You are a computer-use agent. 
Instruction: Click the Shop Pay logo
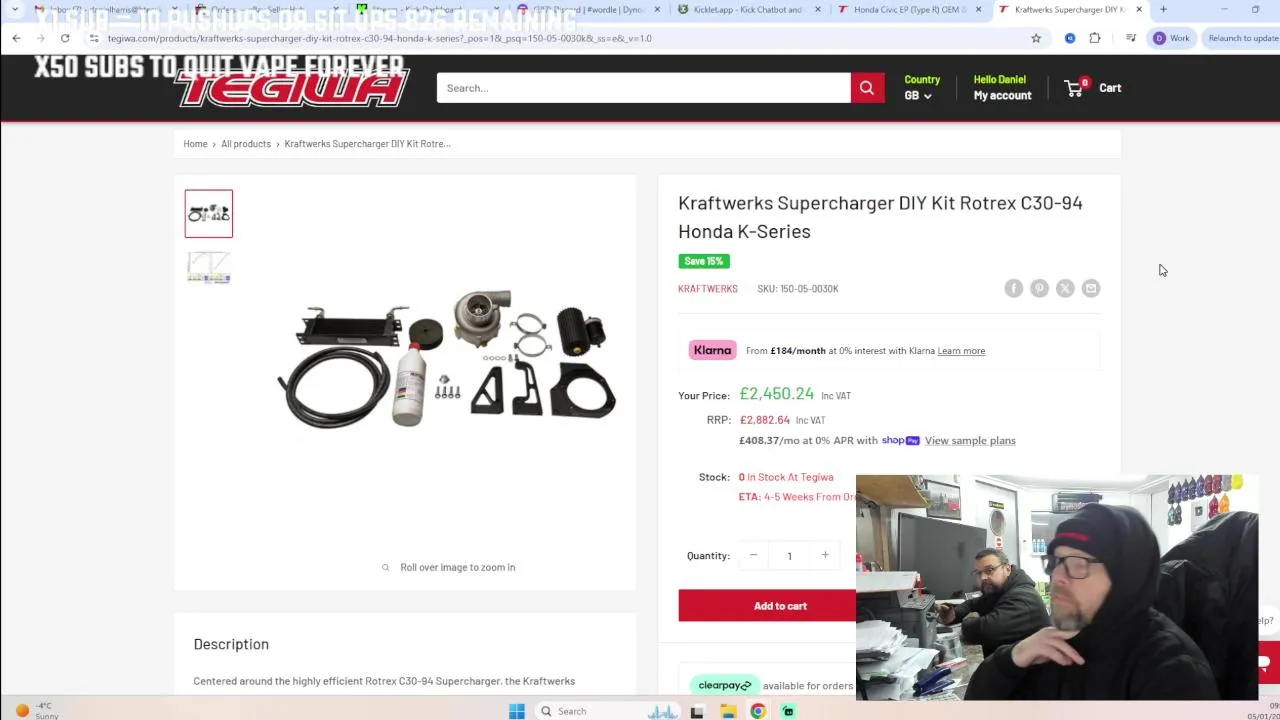click(x=900, y=440)
